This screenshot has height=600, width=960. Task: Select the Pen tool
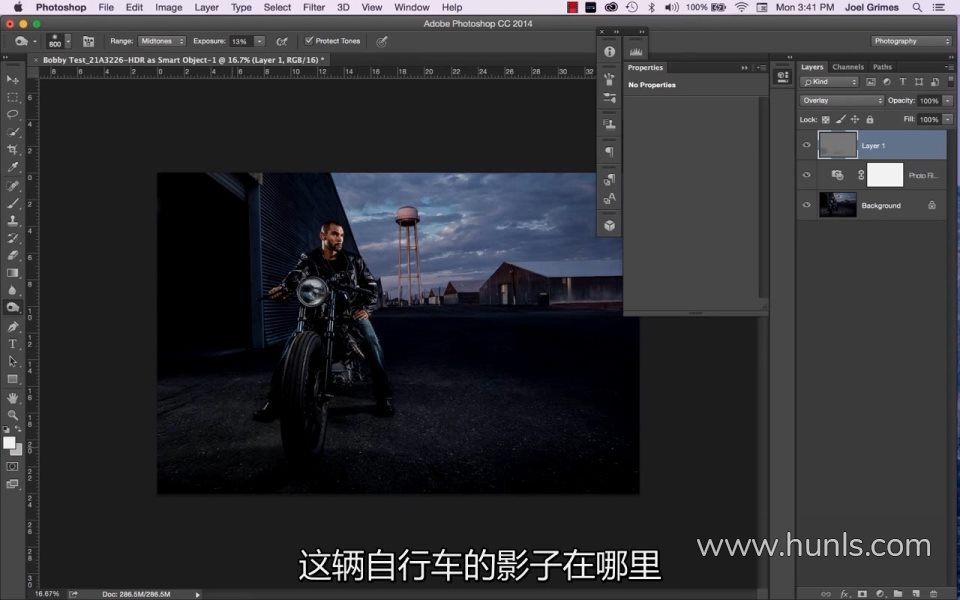pos(12,327)
